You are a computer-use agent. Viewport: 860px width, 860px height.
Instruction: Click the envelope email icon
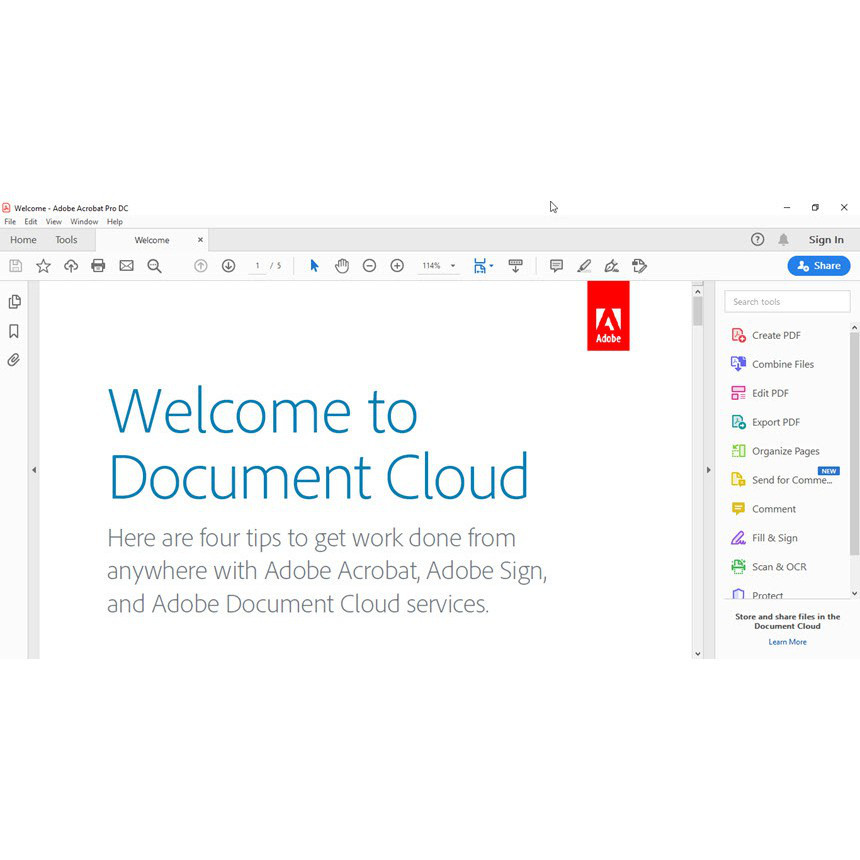[x=126, y=266]
